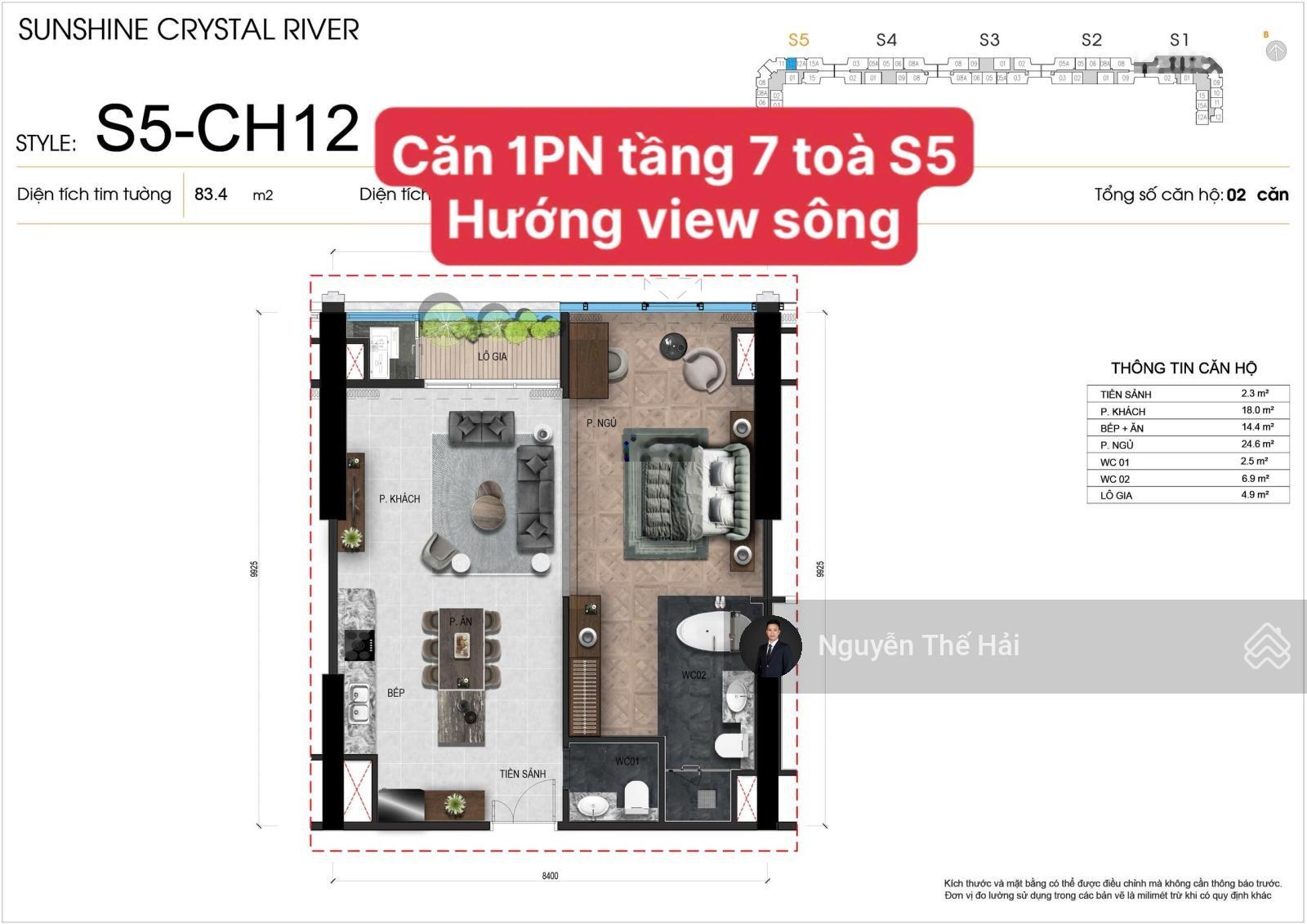Click the "8400" width dimension
The height and width of the screenshot is (924, 1307).
click(x=551, y=876)
